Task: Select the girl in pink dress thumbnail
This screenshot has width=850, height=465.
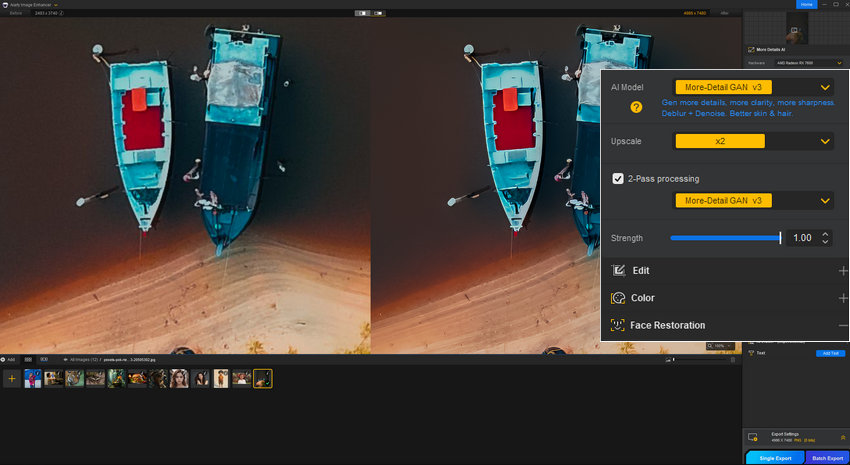Action: [x=33, y=379]
